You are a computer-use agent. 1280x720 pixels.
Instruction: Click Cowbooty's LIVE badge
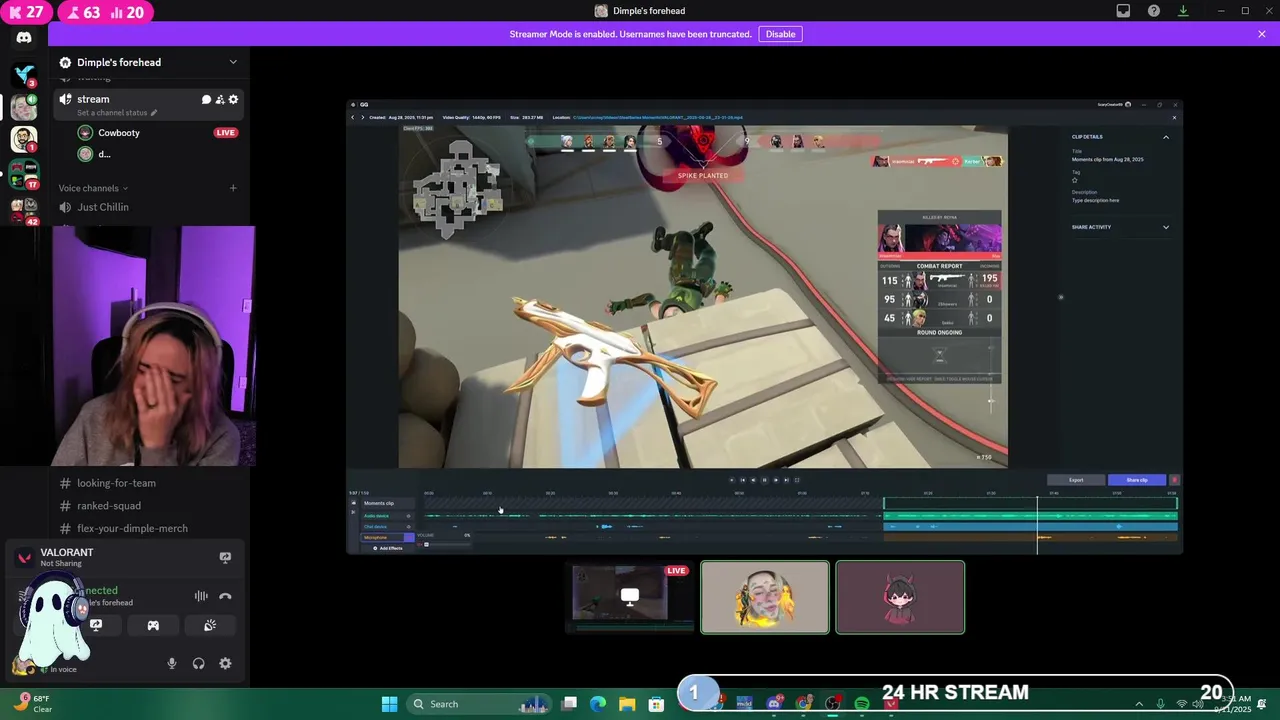[225, 133]
